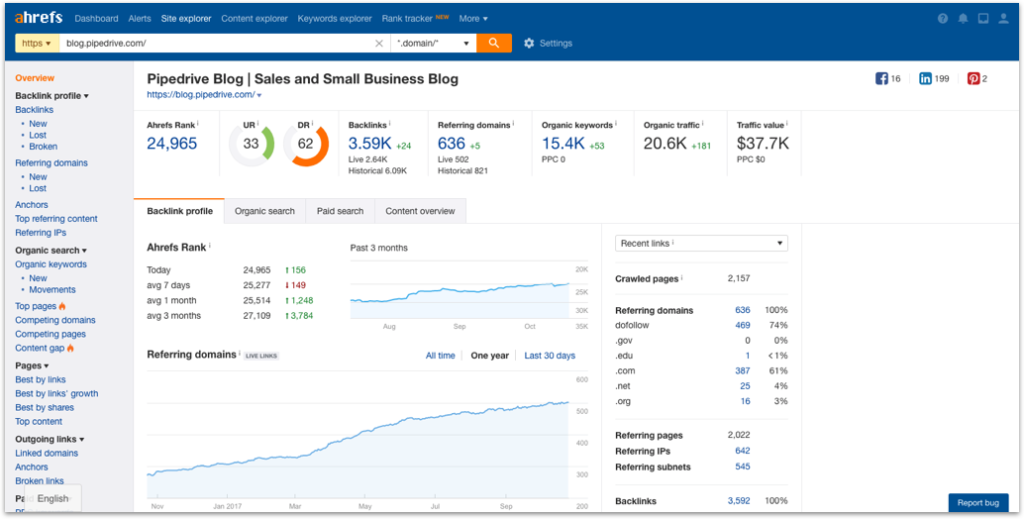Click info icon beside Traffic value
This screenshot has height=519, width=1024.
coord(788,123)
